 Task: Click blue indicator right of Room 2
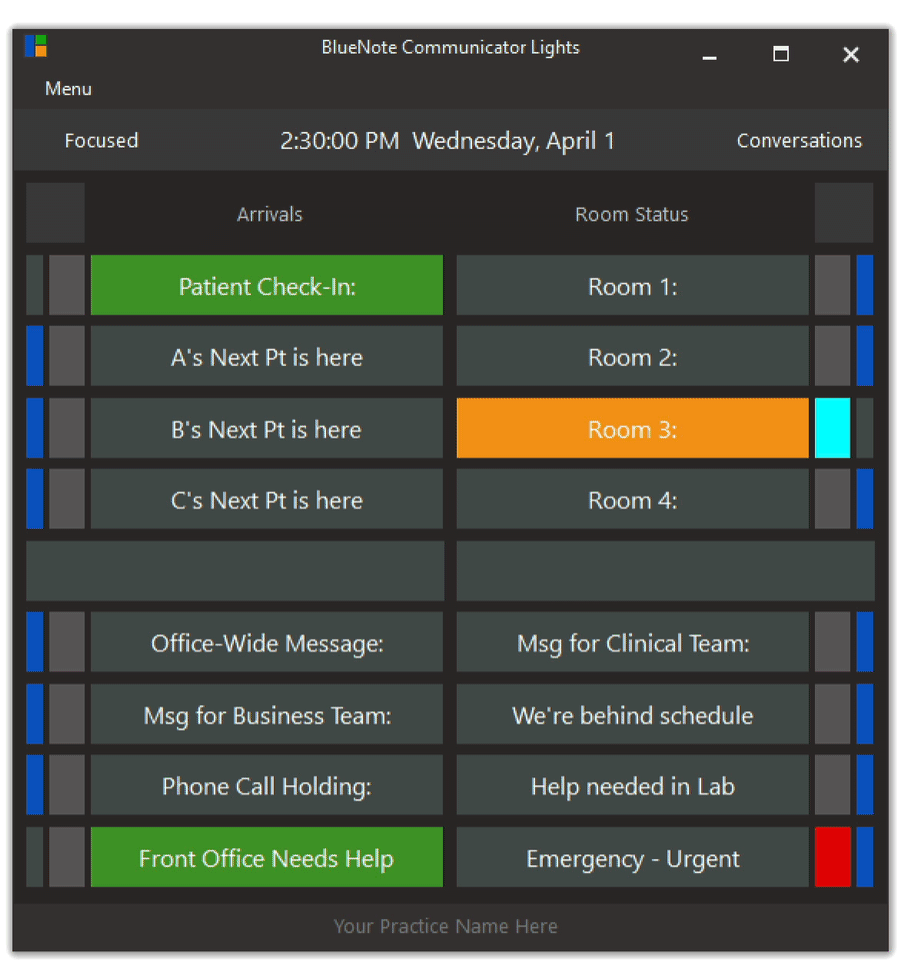click(865, 356)
